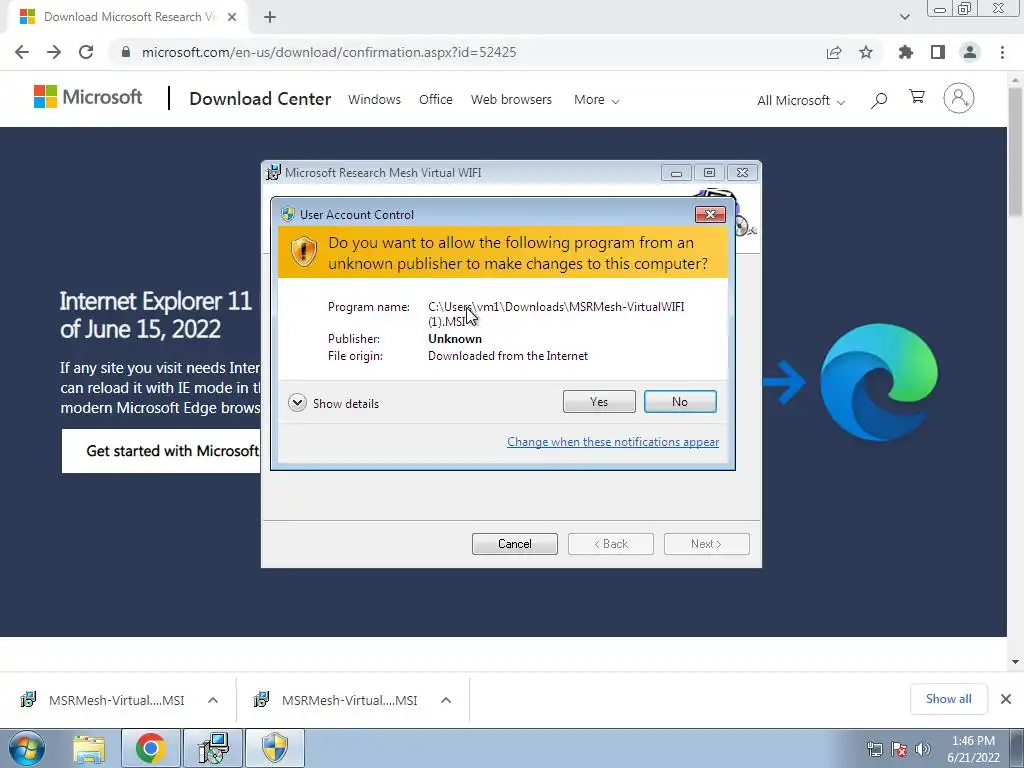Click Get started with Microsoft button

coord(161,451)
